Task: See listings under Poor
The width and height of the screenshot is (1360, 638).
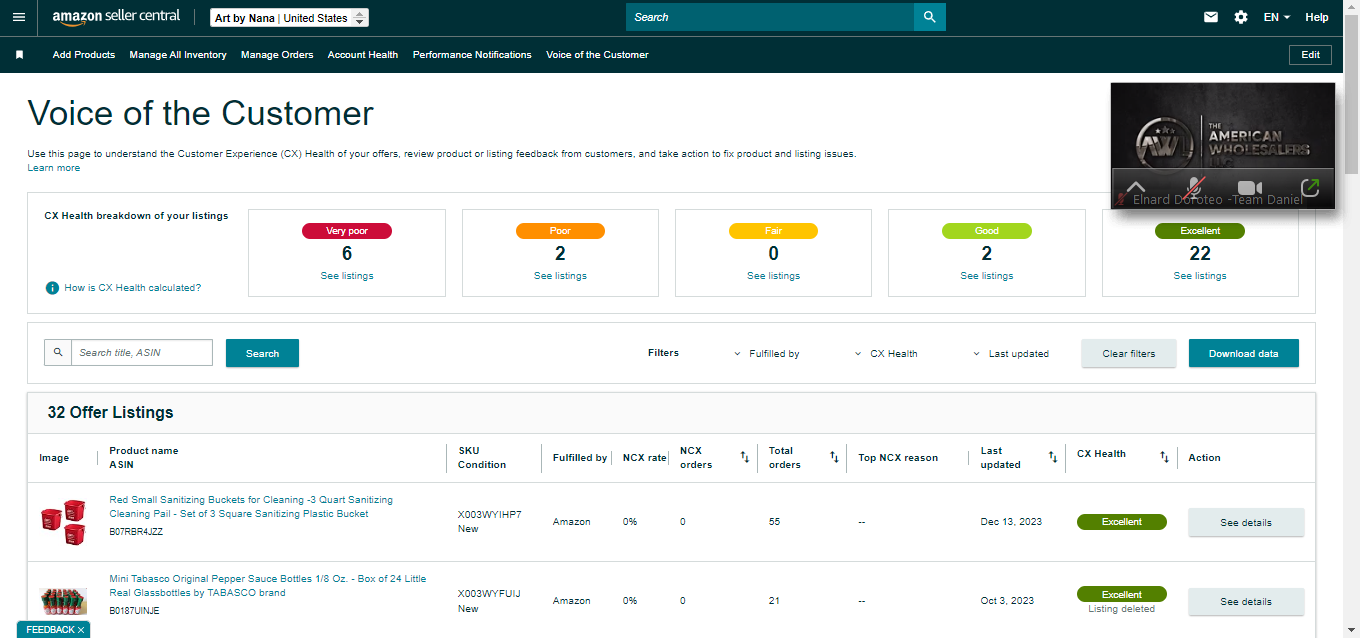Action: [560, 276]
